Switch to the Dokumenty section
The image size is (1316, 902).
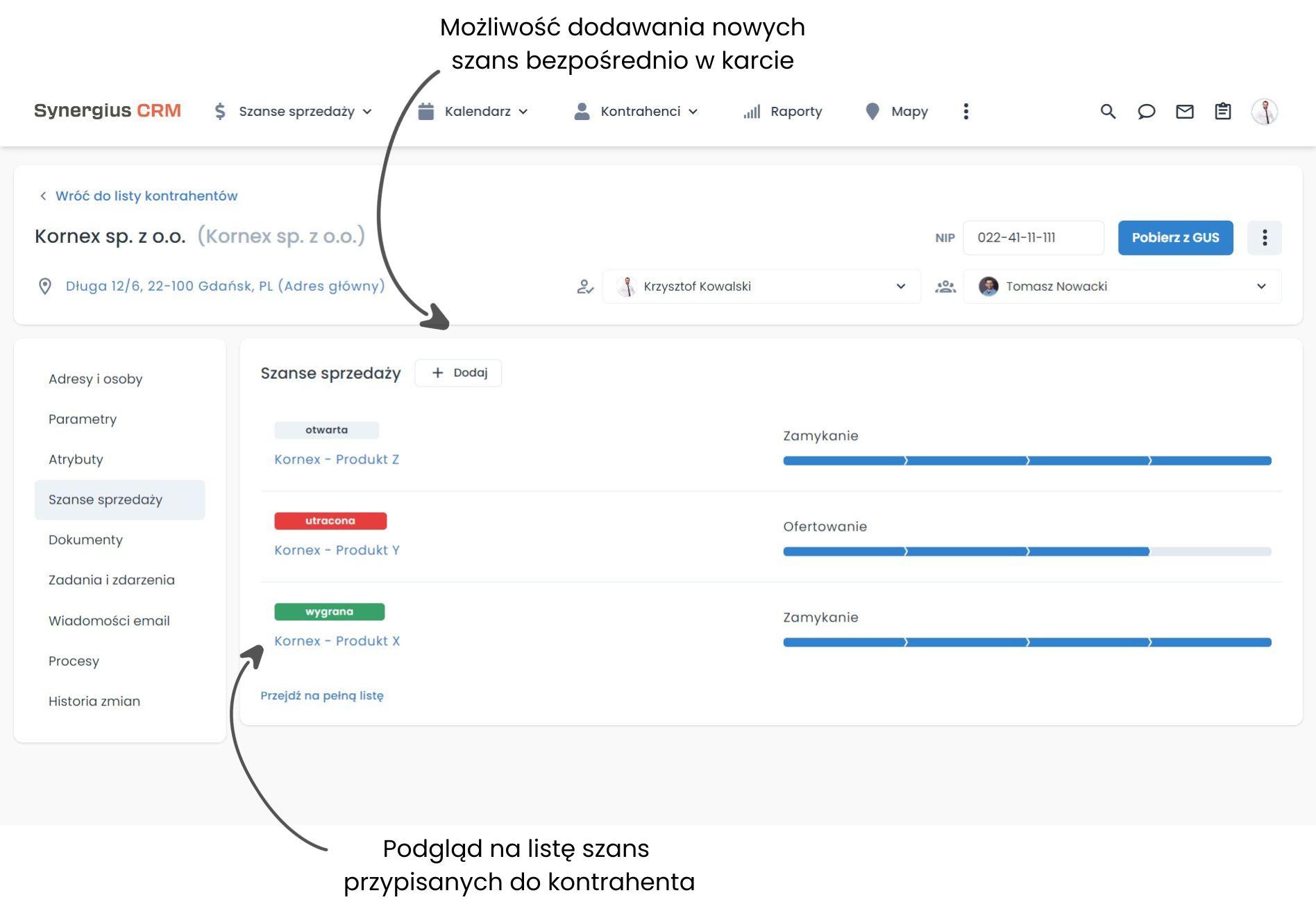click(85, 540)
